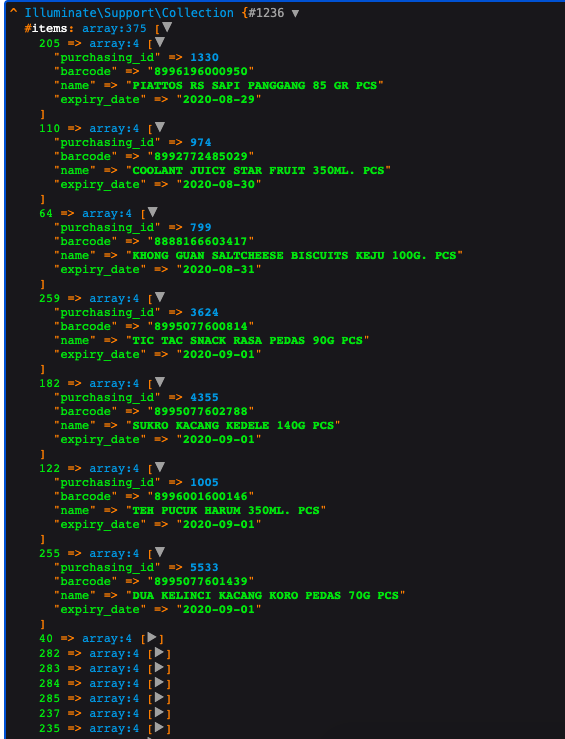Select purchasing_id value 1330
The image size is (565, 739).
click(x=204, y=57)
